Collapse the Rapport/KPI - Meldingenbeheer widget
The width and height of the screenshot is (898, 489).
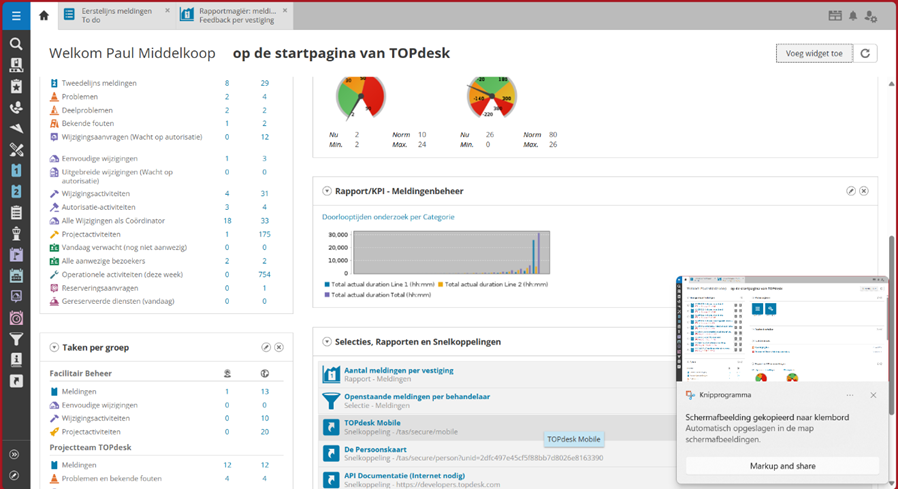(327, 191)
